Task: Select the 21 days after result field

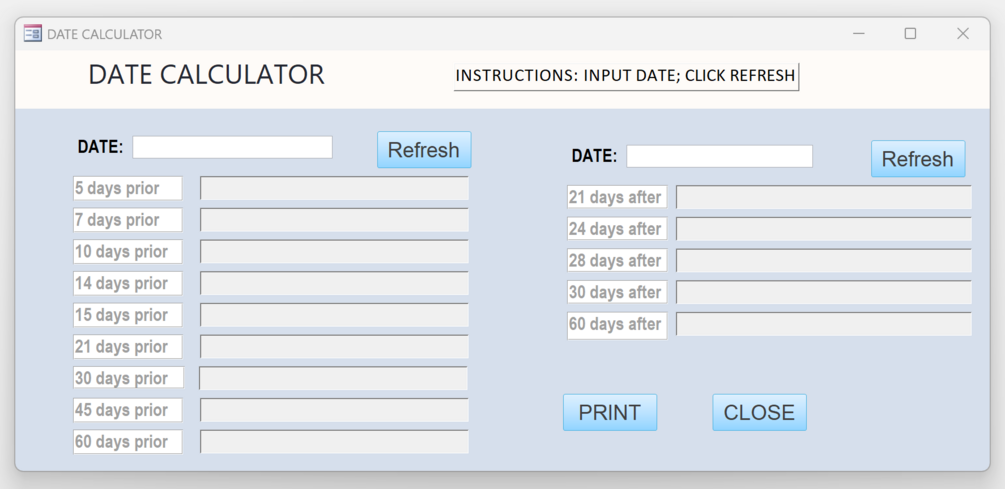Action: point(824,197)
